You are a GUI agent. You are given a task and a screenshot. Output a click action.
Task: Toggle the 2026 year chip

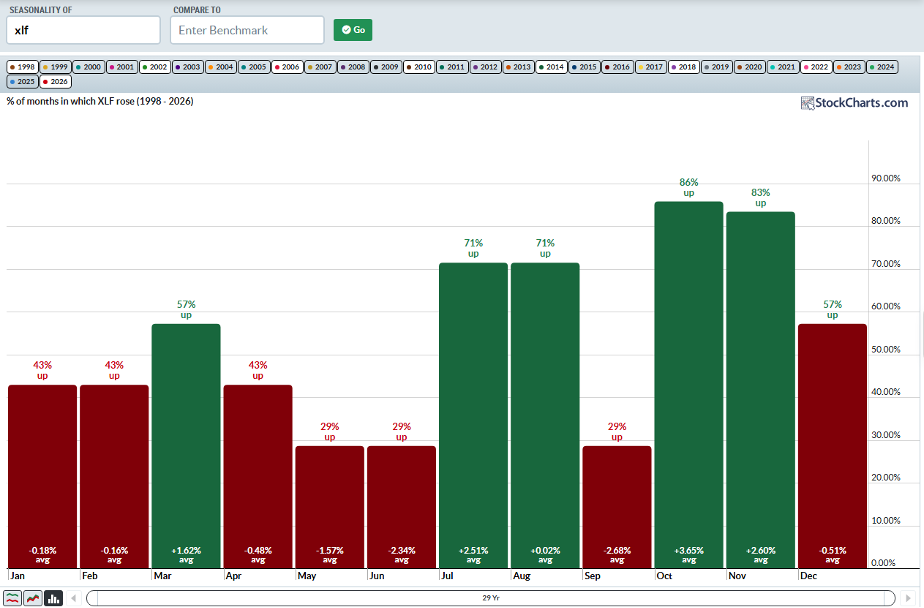coord(55,81)
